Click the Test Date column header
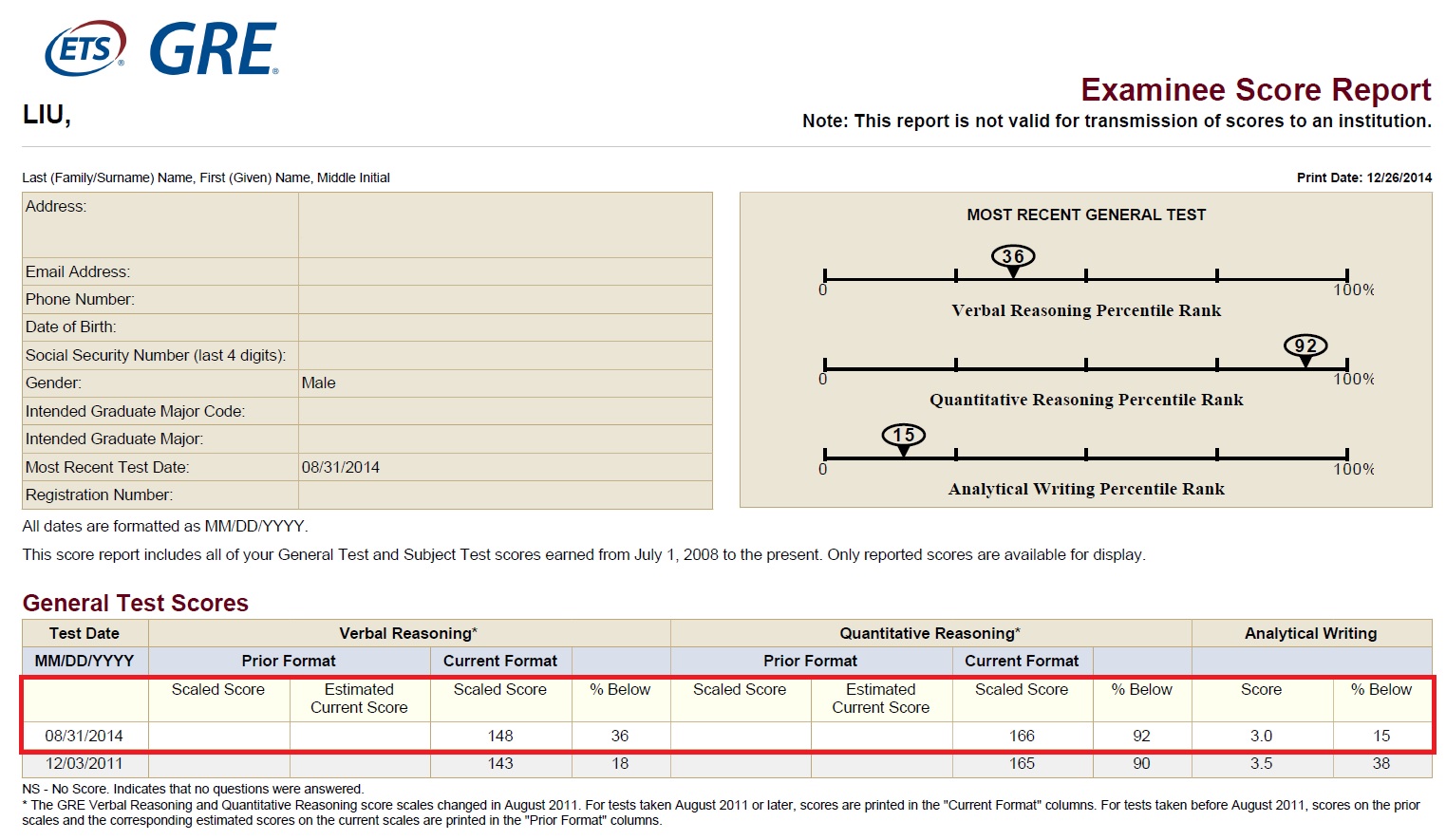This screenshot has width=1446, height=840. pyautogui.click(x=85, y=633)
